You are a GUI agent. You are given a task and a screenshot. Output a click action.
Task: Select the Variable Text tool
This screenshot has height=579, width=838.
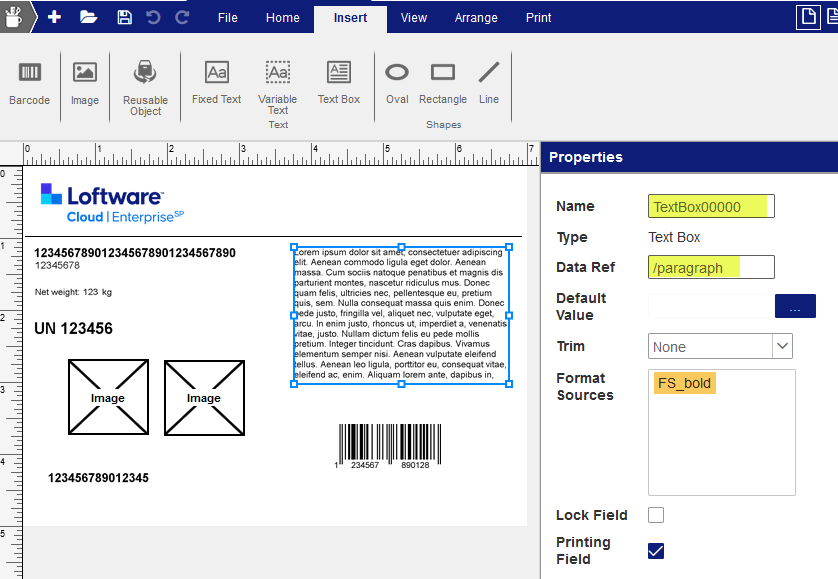pyautogui.click(x=277, y=82)
